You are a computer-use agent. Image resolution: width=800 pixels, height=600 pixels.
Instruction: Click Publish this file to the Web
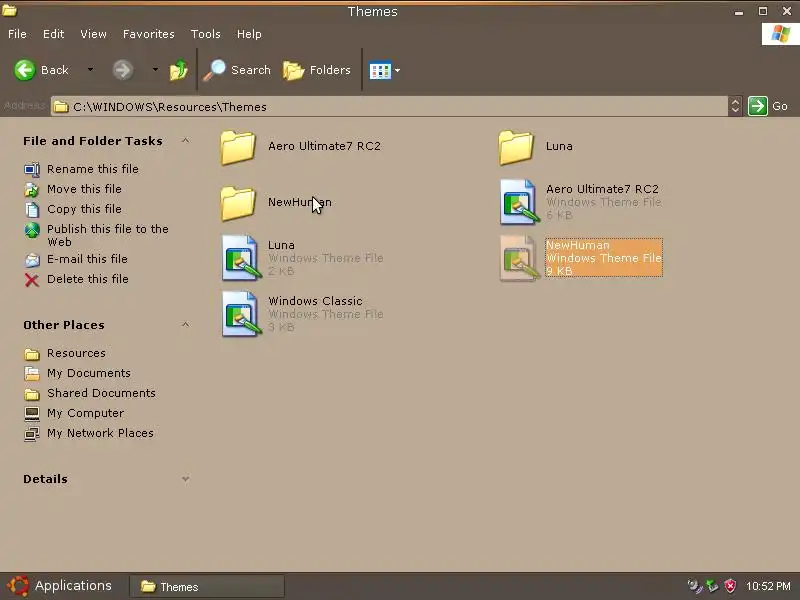pyautogui.click(x=108, y=235)
